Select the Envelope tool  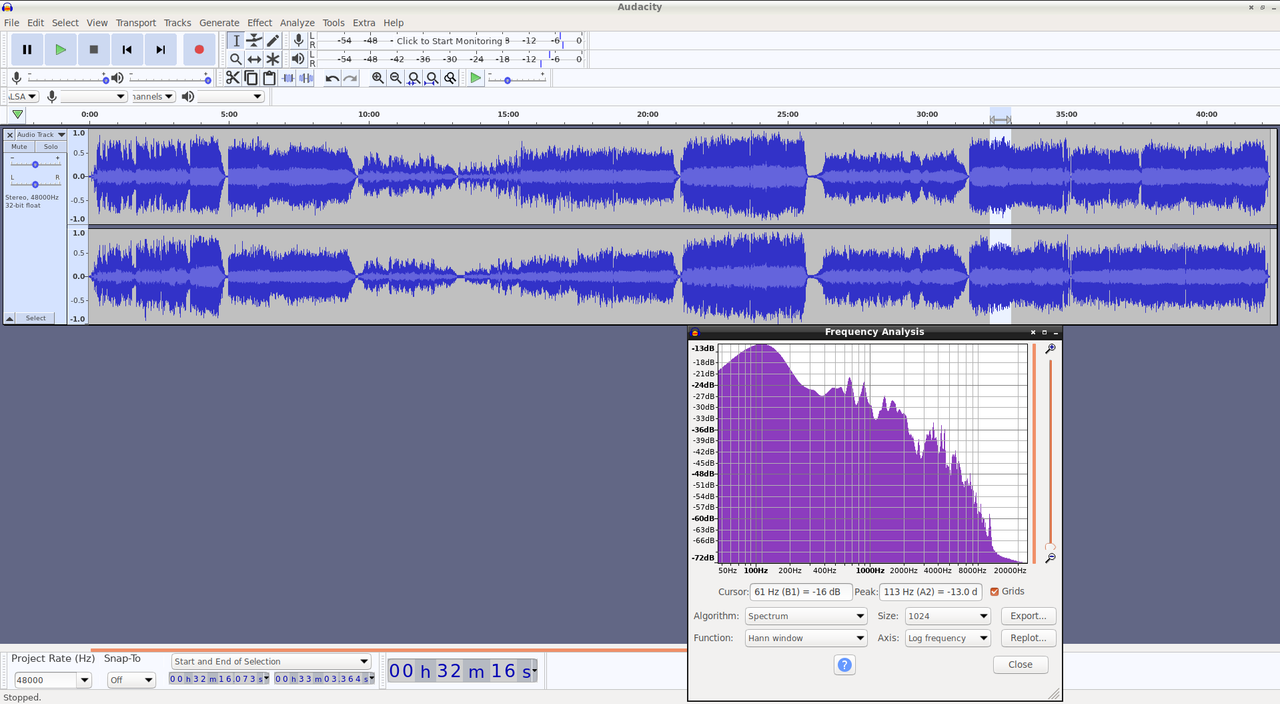pos(254,40)
